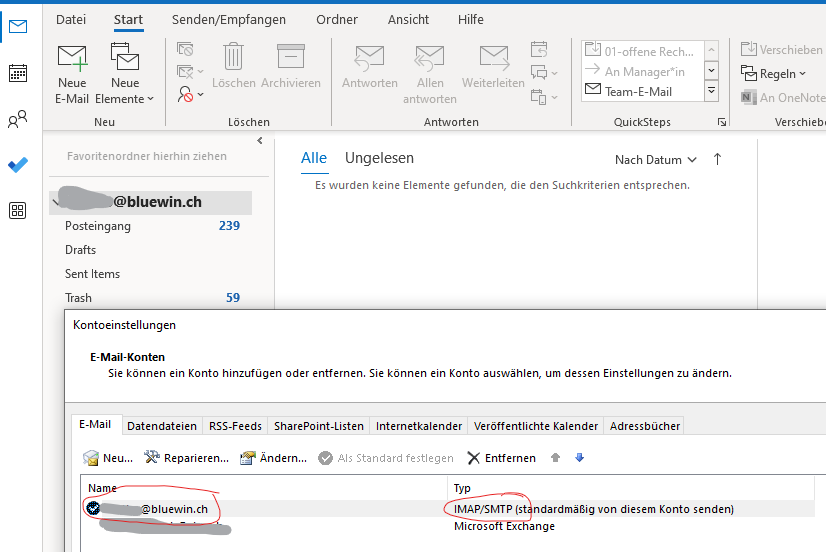Open the Calendar view in sidebar

pyautogui.click(x=17, y=73)
